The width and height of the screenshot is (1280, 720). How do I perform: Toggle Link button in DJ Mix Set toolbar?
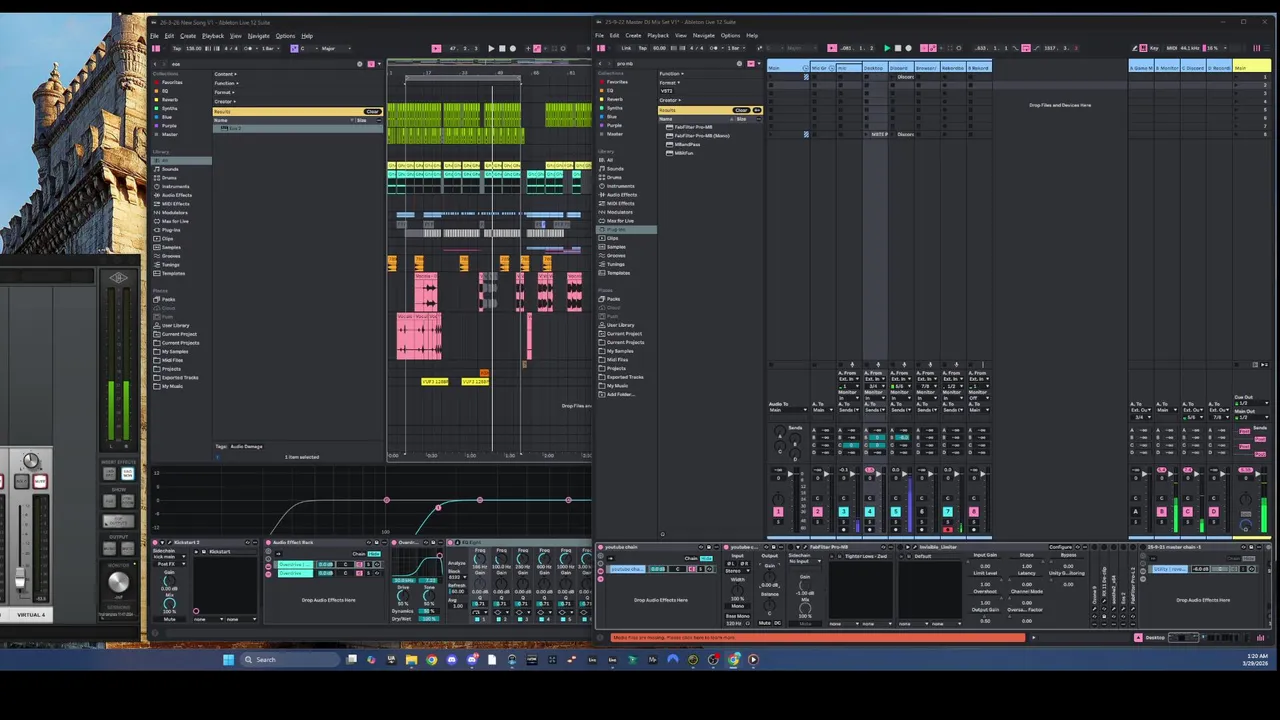click(626, 48)
